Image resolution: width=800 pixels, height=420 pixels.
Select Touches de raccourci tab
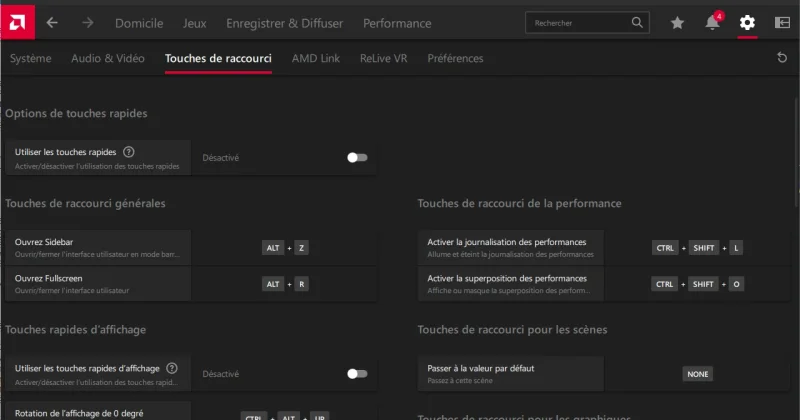(218, 58)
